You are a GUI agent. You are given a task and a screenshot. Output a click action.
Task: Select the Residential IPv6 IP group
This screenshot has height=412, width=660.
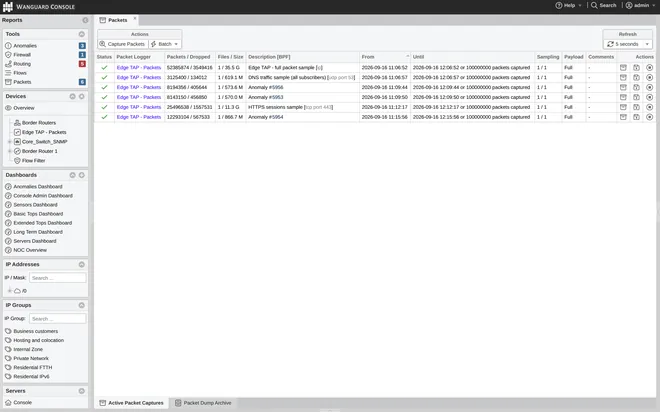[x=31, y=377]
